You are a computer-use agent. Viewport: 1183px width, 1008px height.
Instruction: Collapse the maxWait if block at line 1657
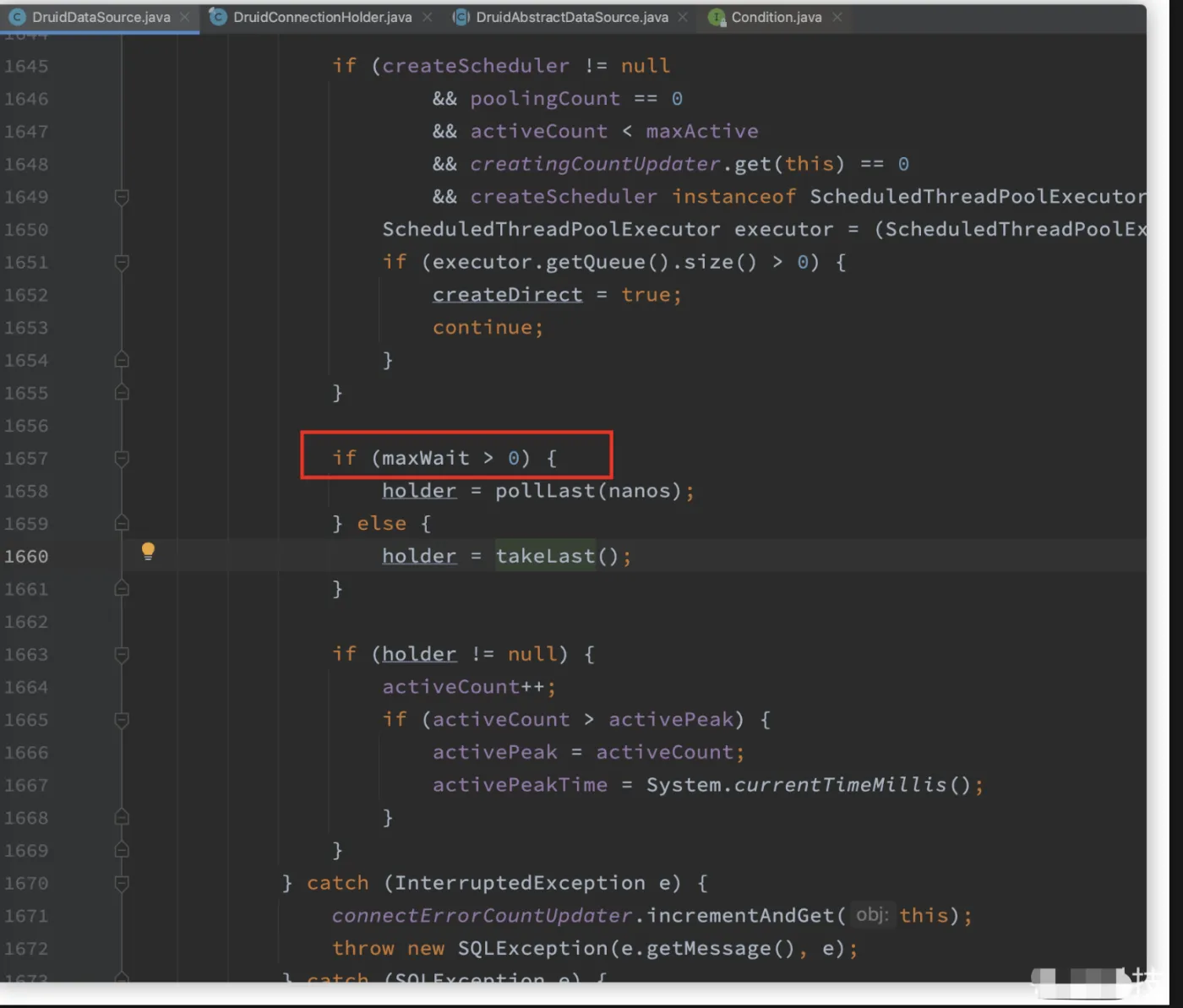click(x=122, y=459)
